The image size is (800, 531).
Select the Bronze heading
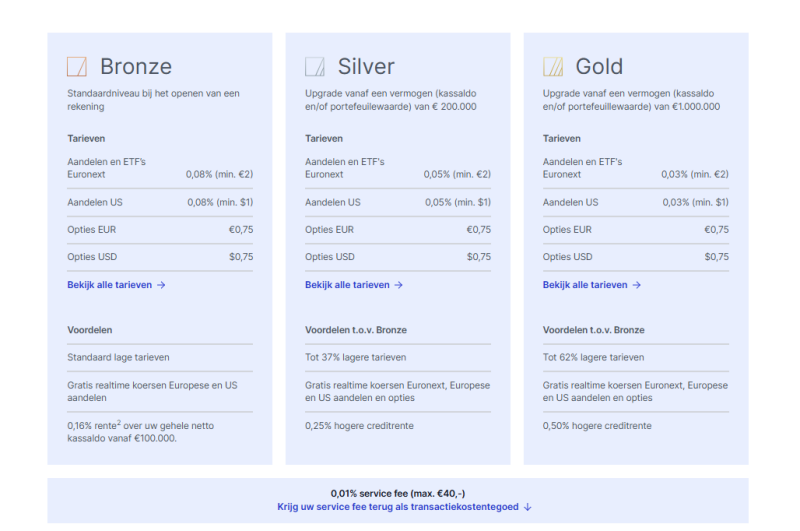click(136, 67)
